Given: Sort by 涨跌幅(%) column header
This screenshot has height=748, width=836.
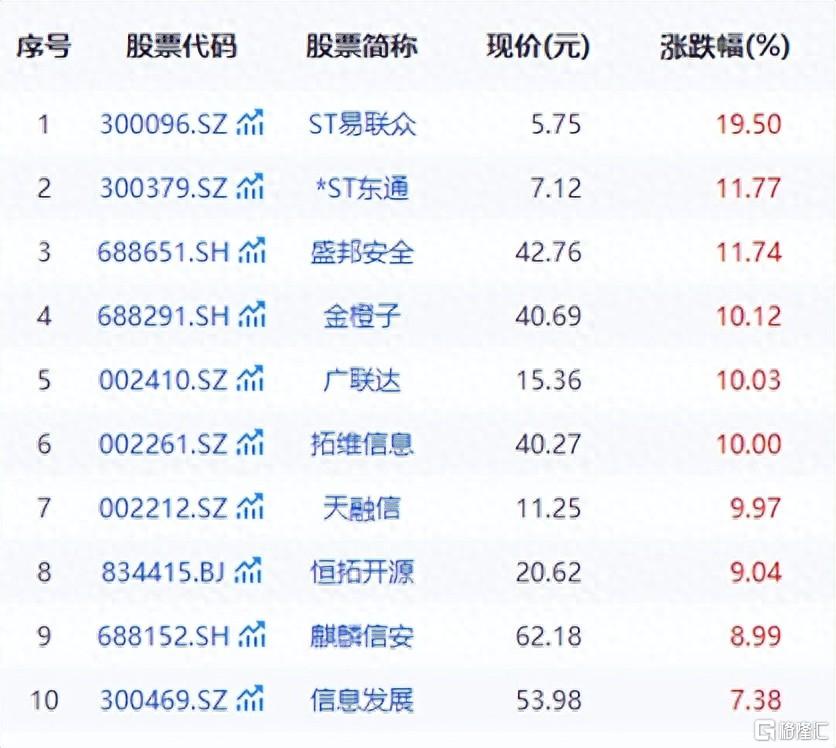Looking at the screenshot, I should pyautogui.click(x=725, y=46).
